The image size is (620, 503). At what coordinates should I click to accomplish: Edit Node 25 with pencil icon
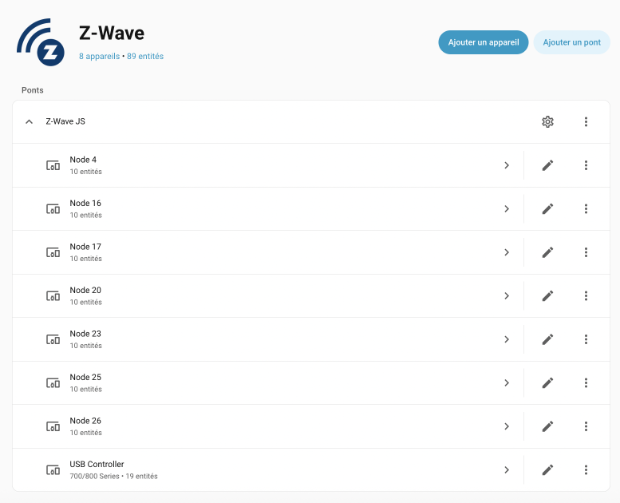click(x=547, y=383)
